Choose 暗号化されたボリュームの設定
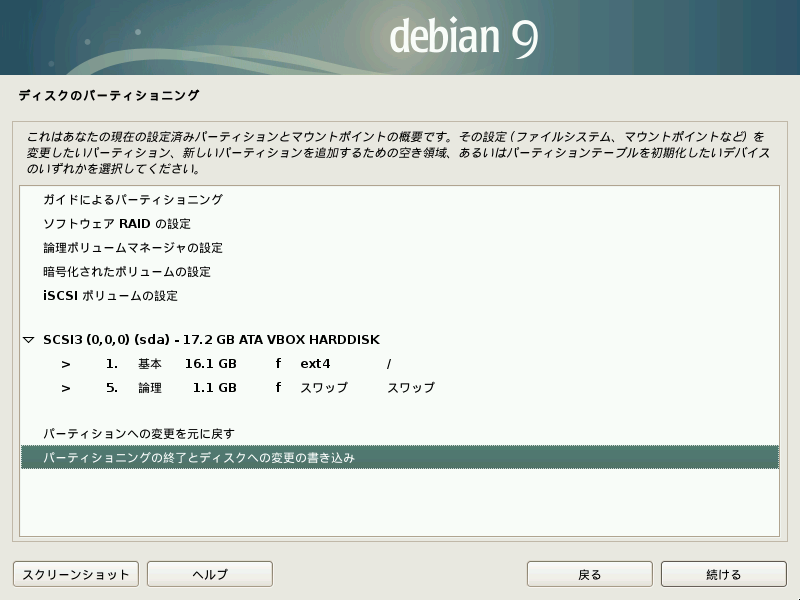 pyautogui.click(x=126, y=272)
